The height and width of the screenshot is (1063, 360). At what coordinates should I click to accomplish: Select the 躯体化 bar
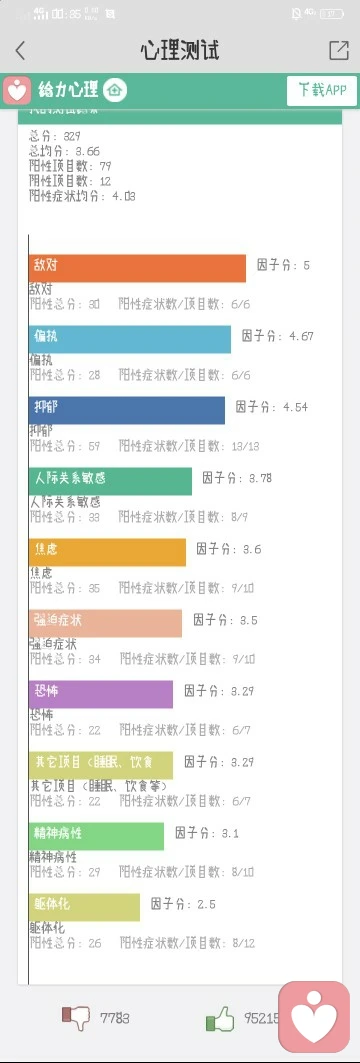click(x=85, y=907)
